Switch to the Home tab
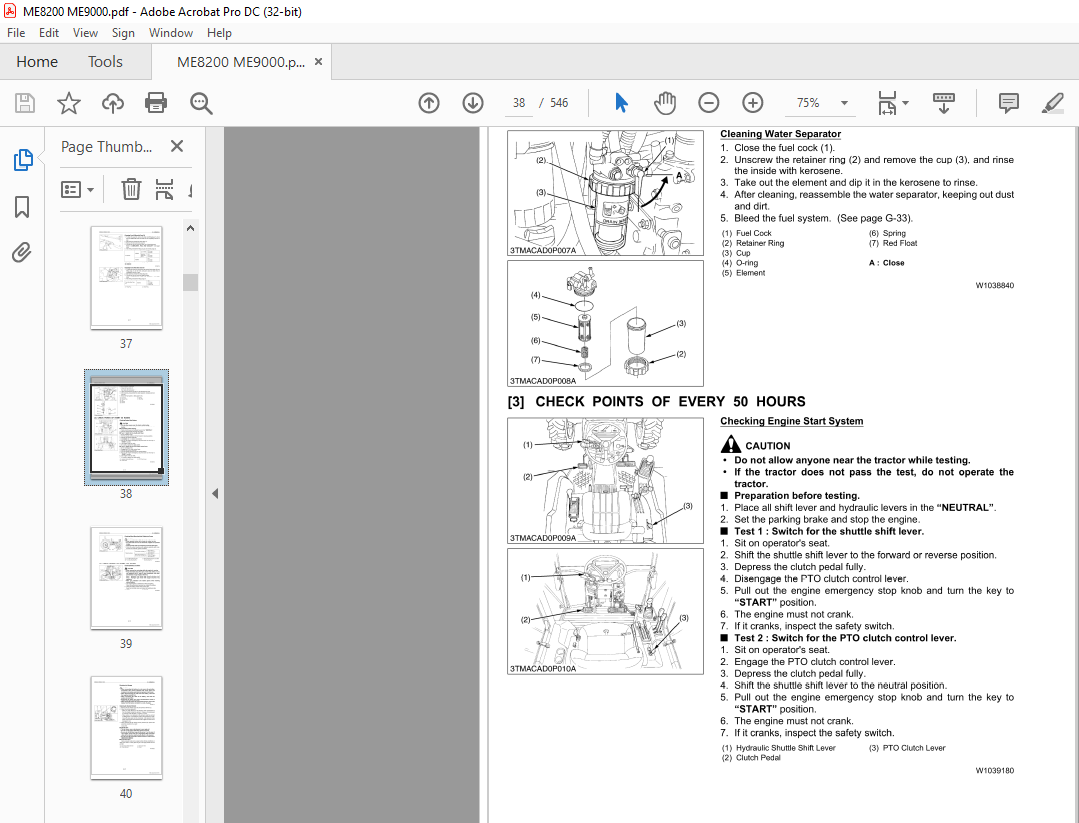Image resolution: width=1079 pixels, height=823 pixels. point(37,62)
